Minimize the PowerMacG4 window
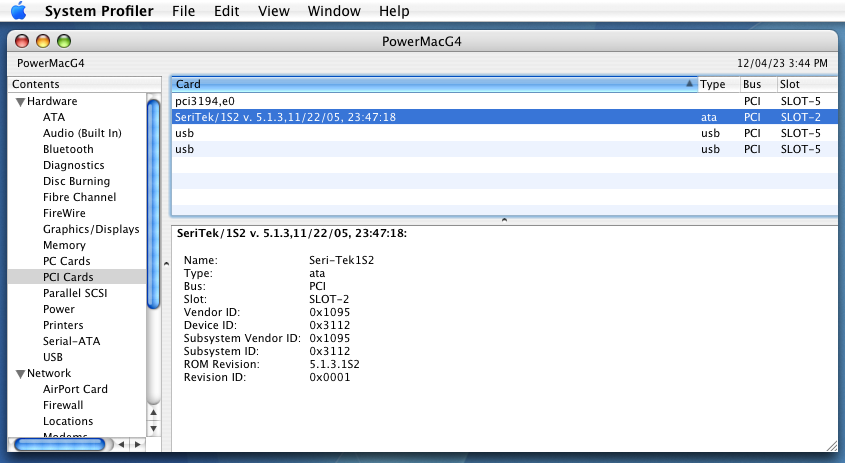This screenshot has width=845, height=463. (x=43, y=42)
